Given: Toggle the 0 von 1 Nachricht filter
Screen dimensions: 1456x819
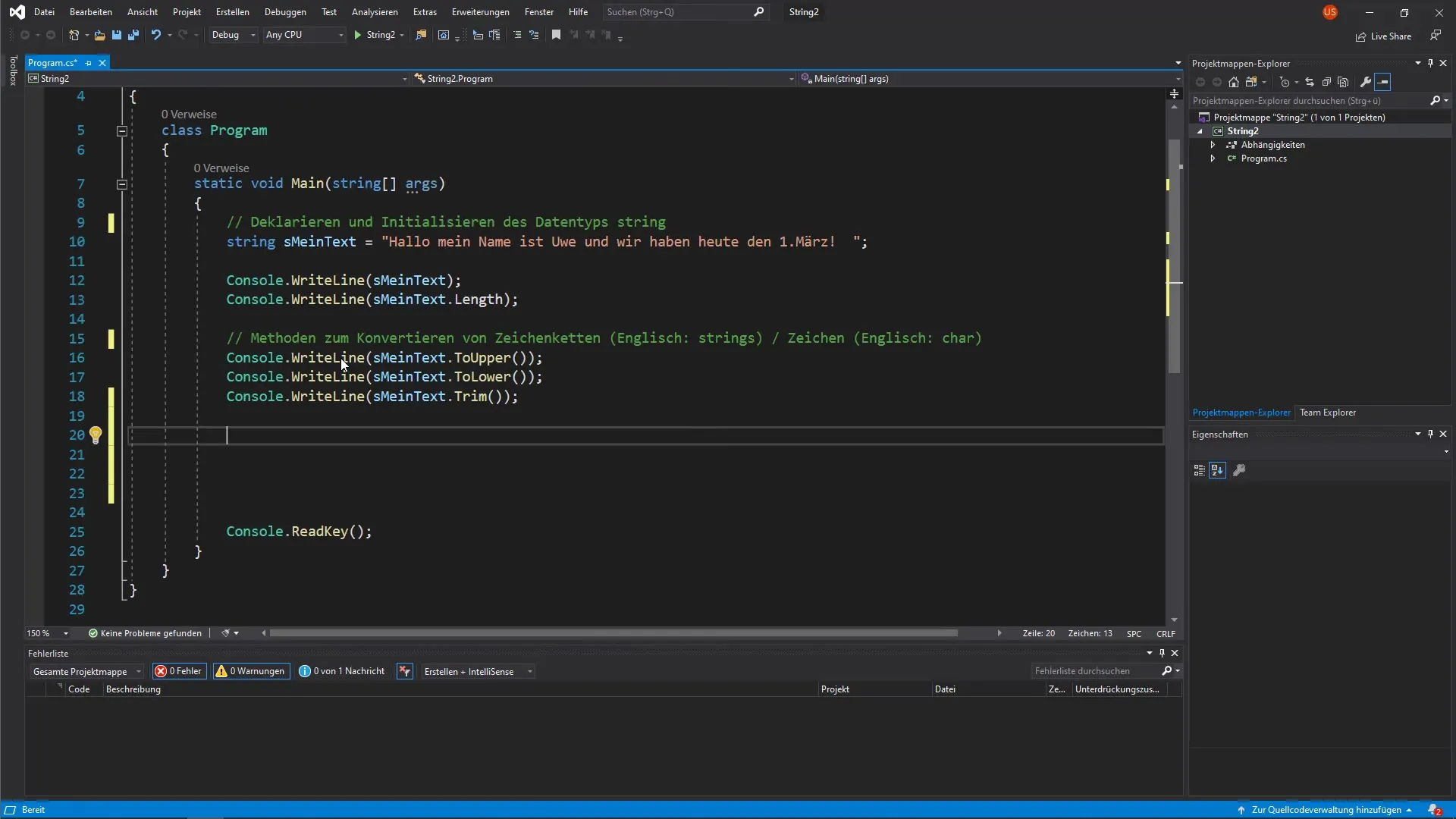Looking at the screenshot, I should click(x=342, y=671).
